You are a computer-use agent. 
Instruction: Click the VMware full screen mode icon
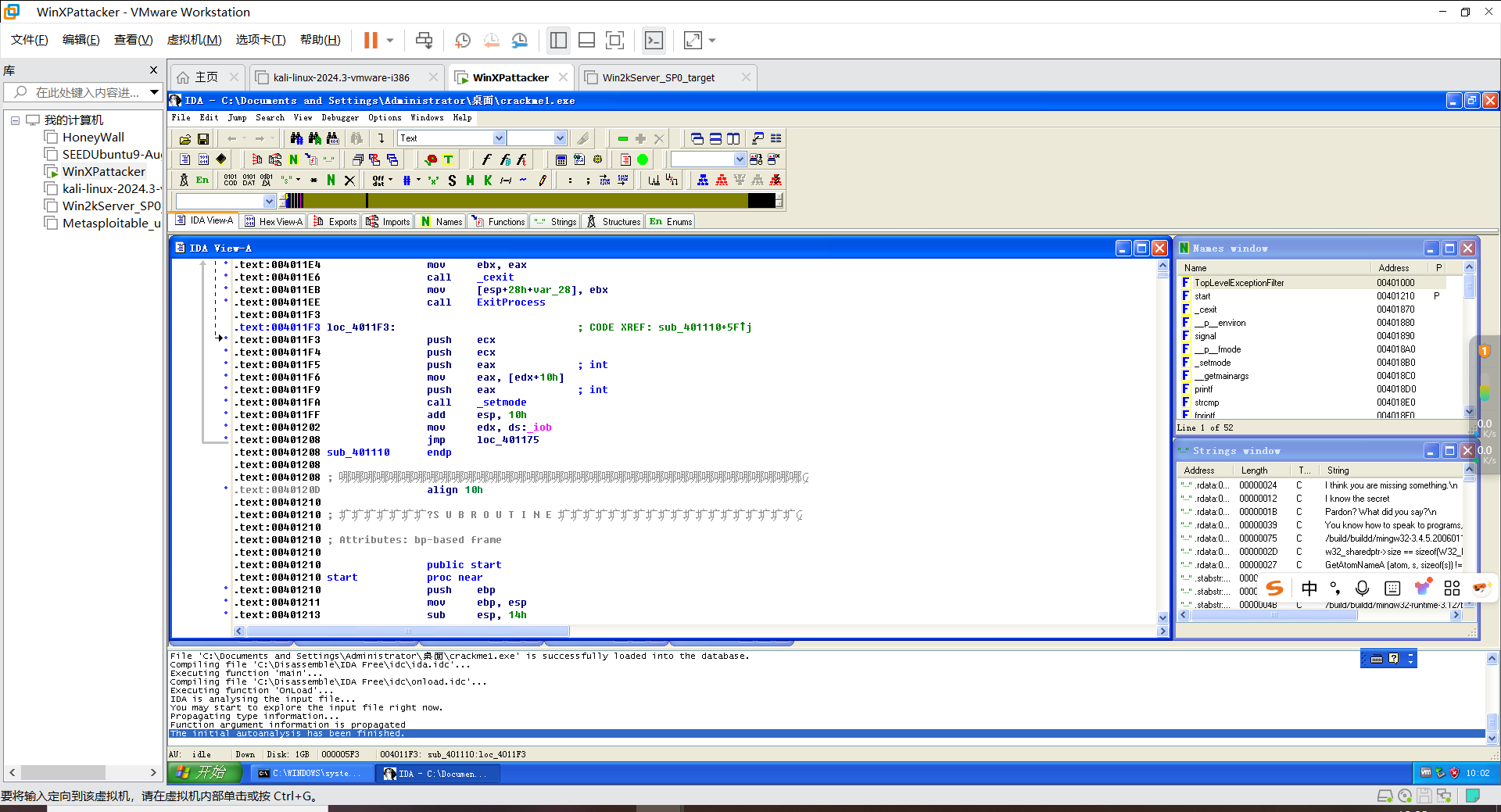coord(614,40)
